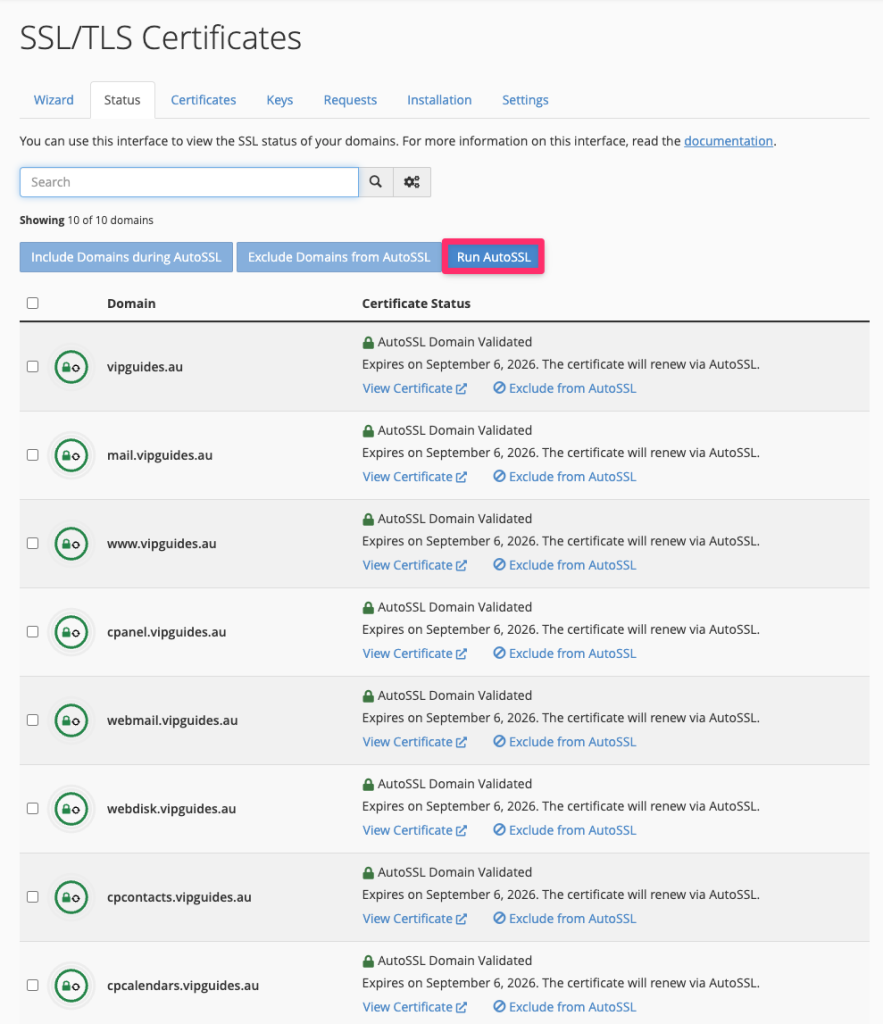Select the webmail.vipguides.au checkbox

click(x=33, y=720)
